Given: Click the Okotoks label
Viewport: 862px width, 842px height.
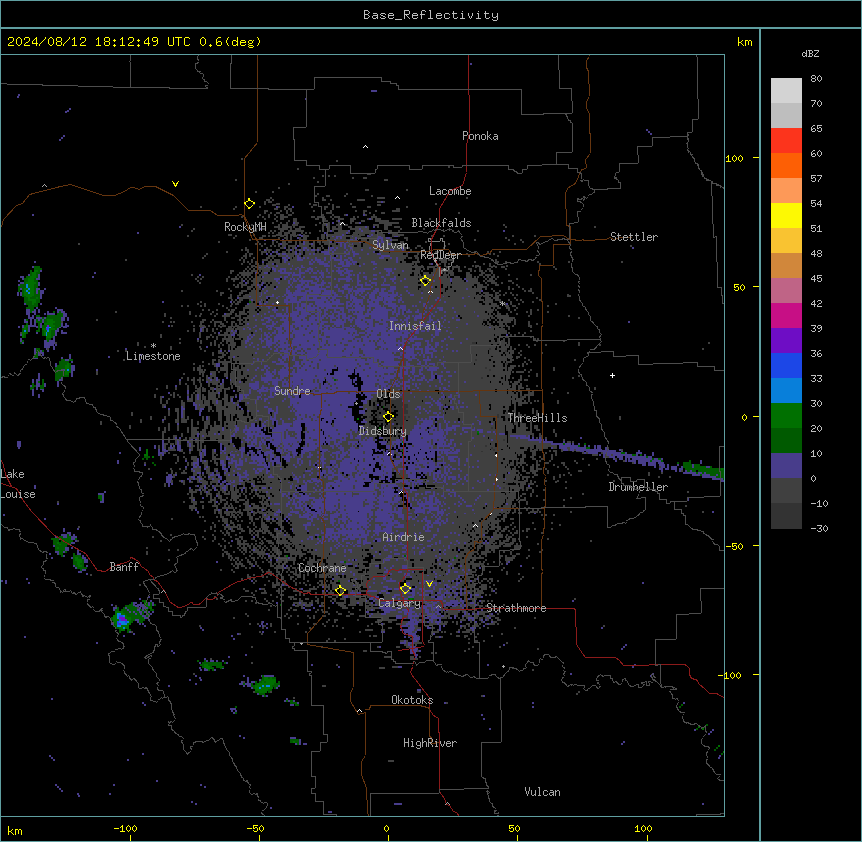Looking at the screenshot, I should 412,700.
